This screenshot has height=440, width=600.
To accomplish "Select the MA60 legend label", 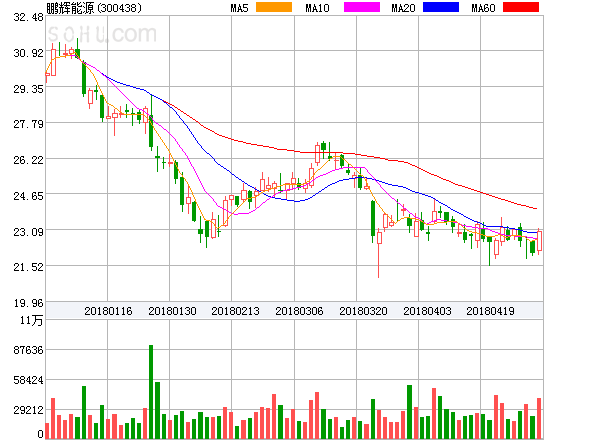I will [484, 8].
